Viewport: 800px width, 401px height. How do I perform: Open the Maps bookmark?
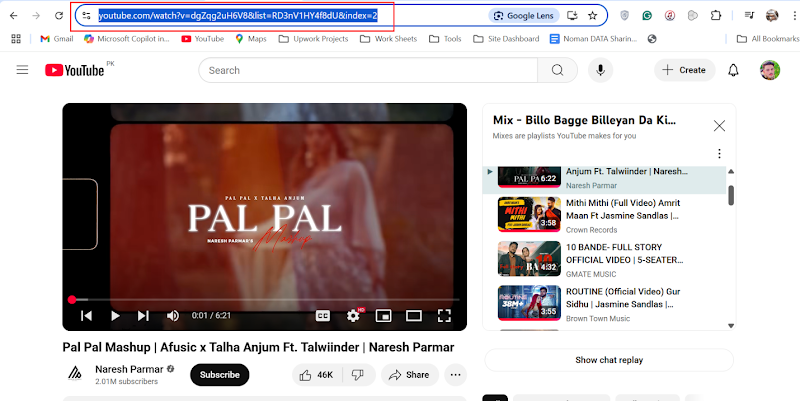[x=251, y=39]
